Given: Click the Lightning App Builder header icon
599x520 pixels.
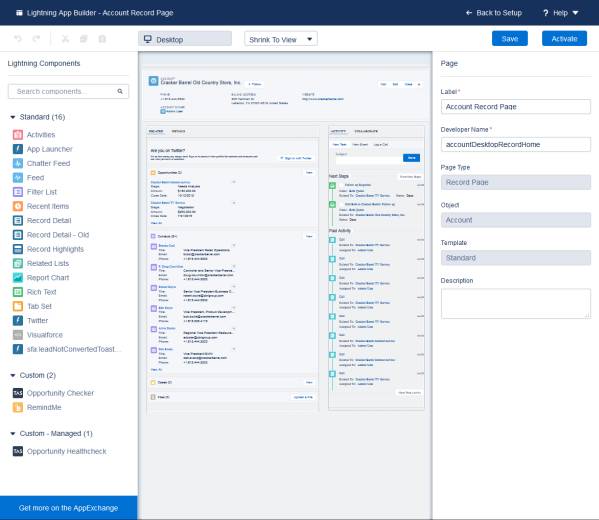Looking at the screenshot, I should [x=19, y=13].
